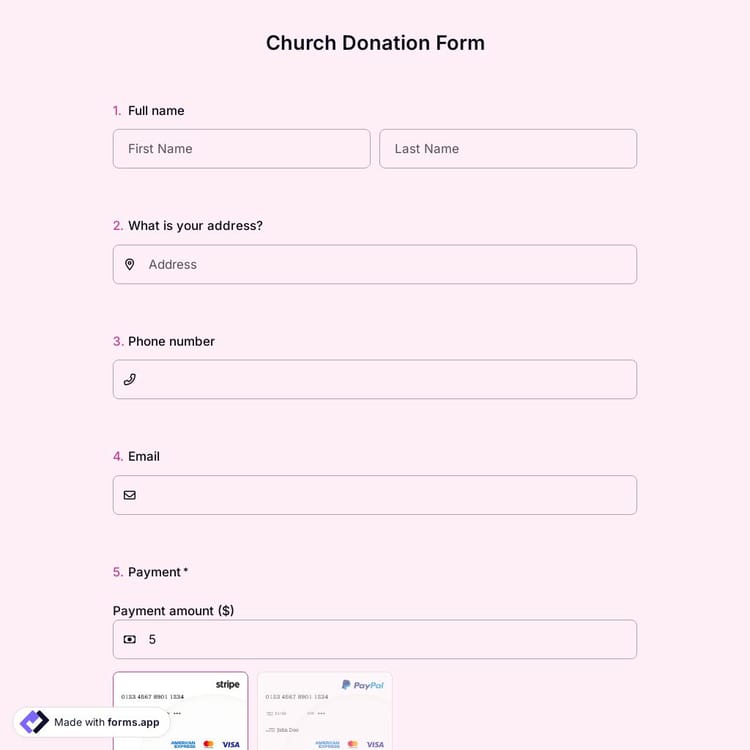Click the Church Donation Form title
The height and width of the screenshot is (750, 750).
(x=375, y=43)
